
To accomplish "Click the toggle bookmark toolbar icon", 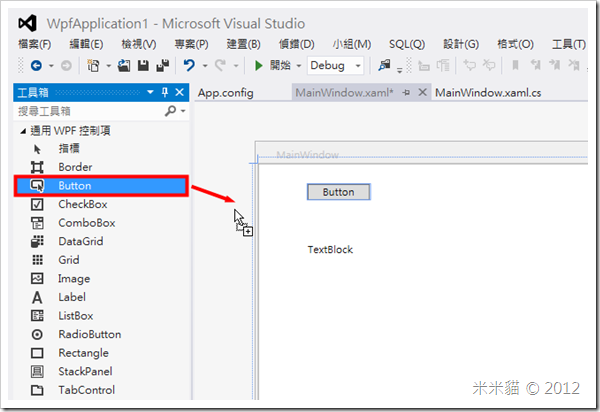I will click(515, 66).
